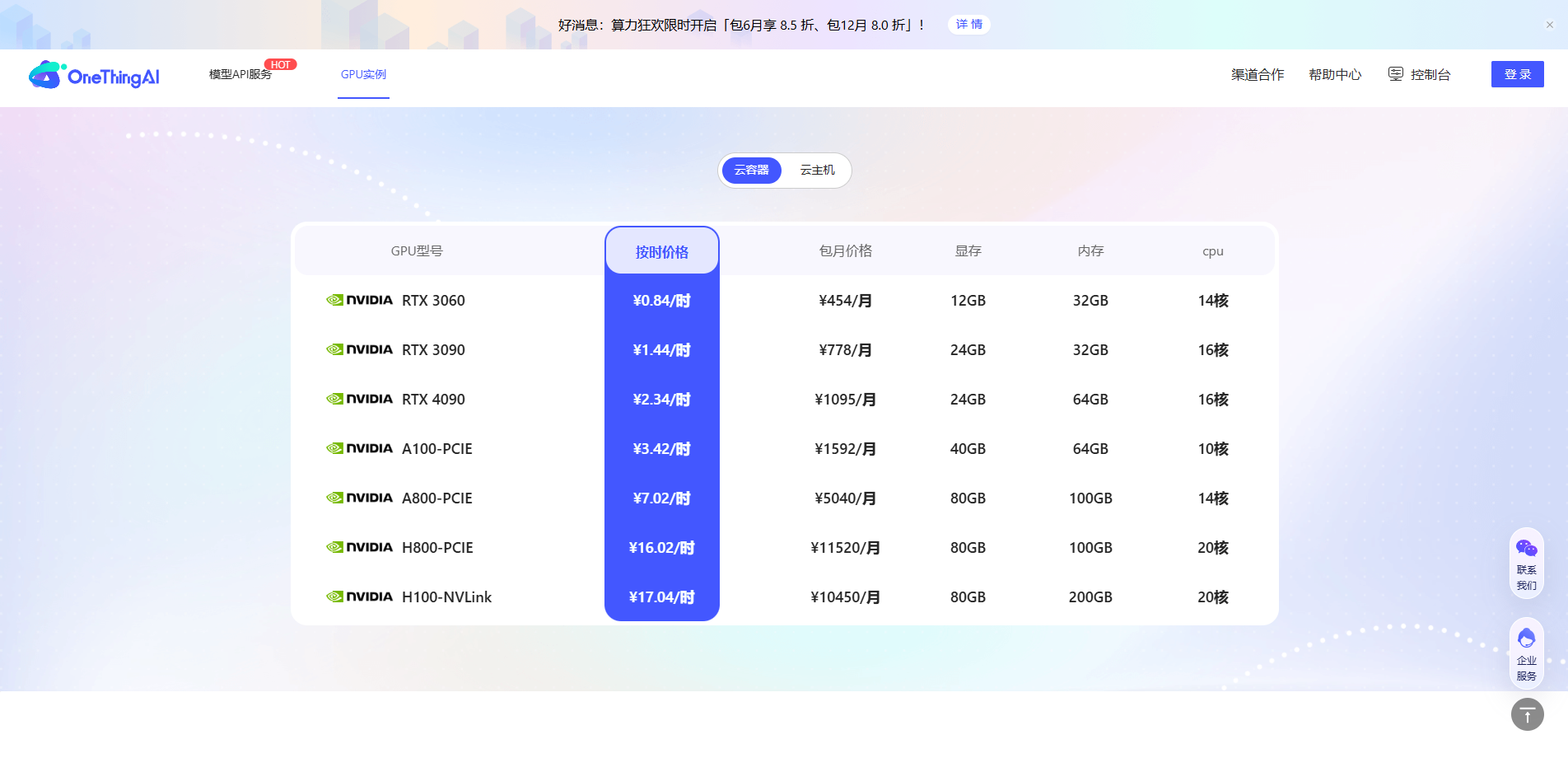Click the GPU型号 column header
Screen dimensions: 1568x772
[417, 251]
